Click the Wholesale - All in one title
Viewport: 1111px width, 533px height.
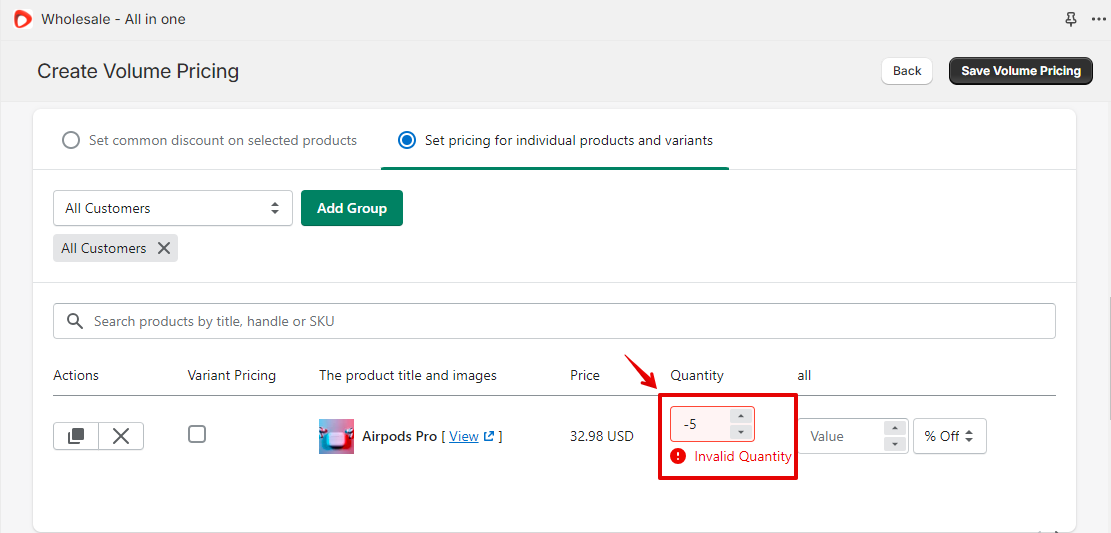pyautogui.click(x=113, y=19)
